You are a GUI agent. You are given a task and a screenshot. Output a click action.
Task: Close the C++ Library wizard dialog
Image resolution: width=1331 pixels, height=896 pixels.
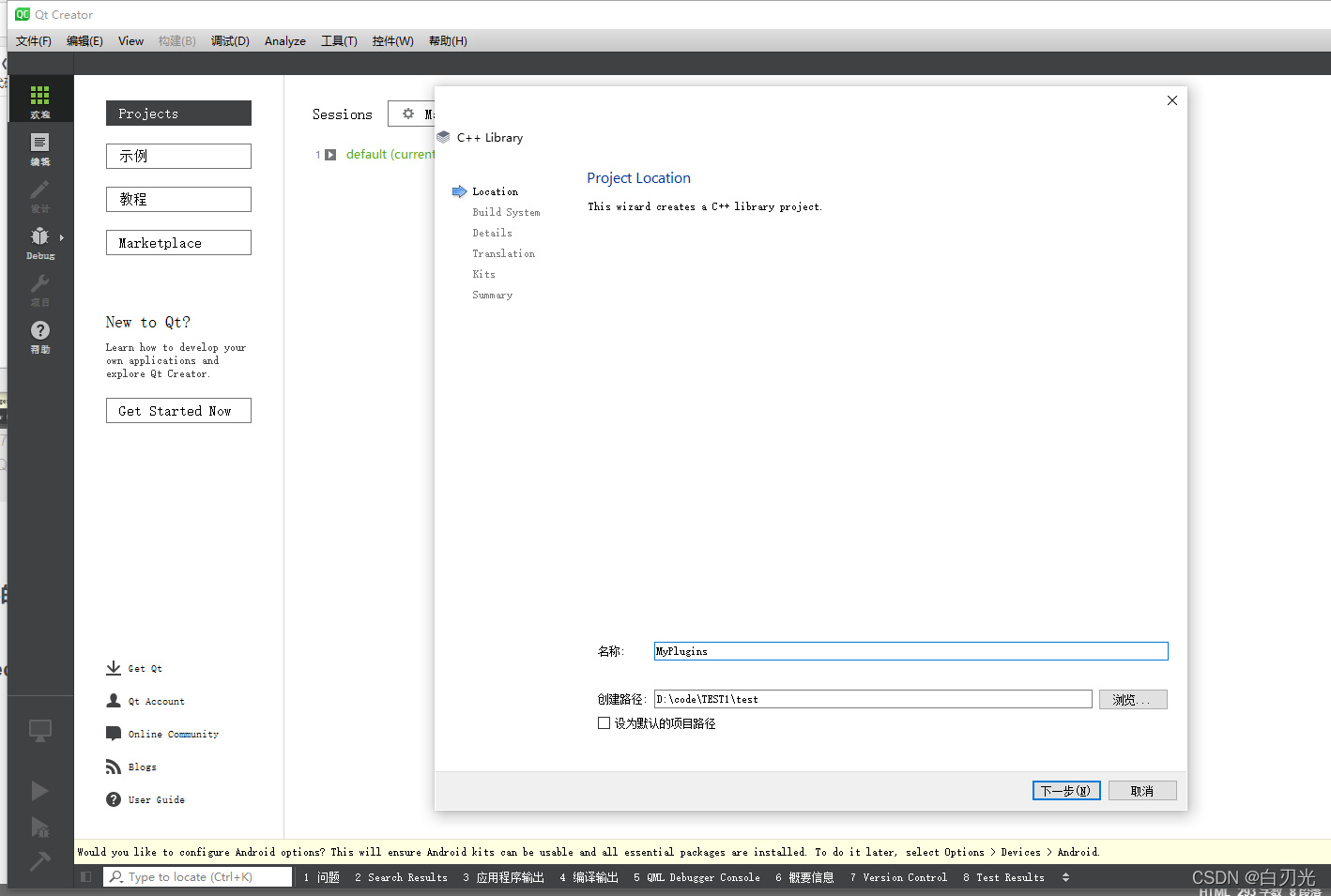point(1172,100)
